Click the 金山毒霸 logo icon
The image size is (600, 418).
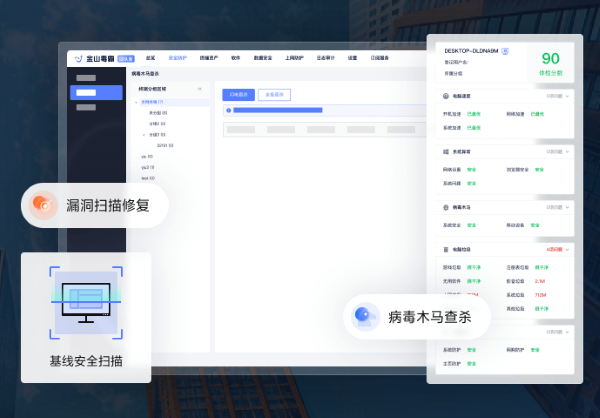pyautogui.click(x=78, y=59)
